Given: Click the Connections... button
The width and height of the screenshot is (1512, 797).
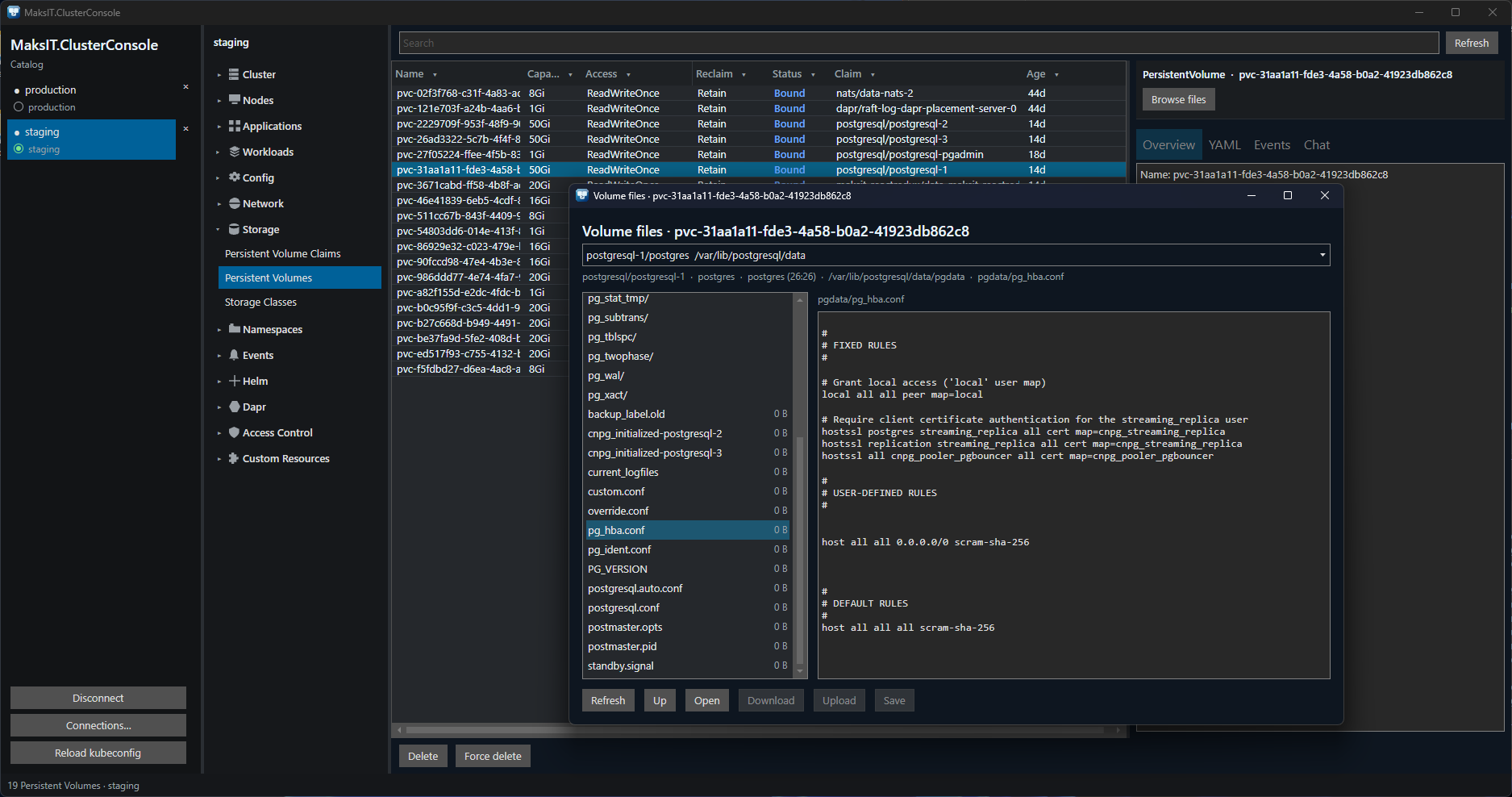Looking at the screenshot, I should point(98,725).
